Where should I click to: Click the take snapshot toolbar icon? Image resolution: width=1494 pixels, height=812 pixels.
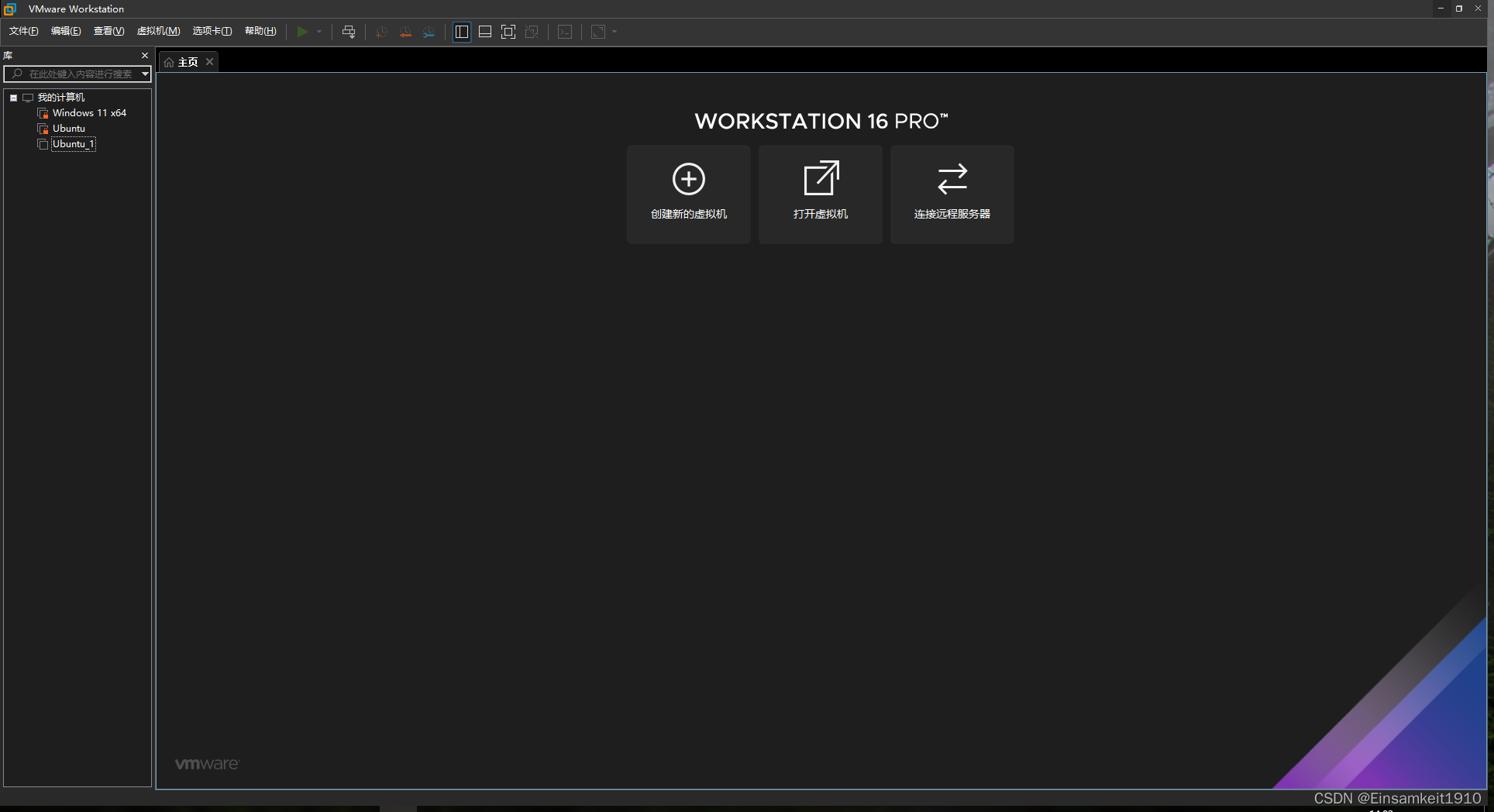click(381, 32)
